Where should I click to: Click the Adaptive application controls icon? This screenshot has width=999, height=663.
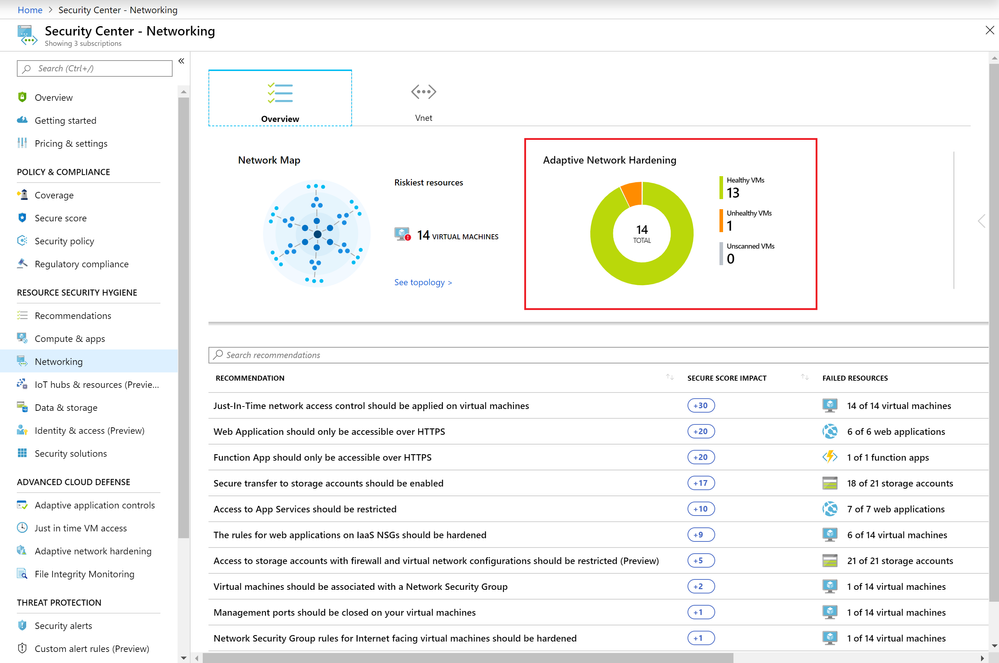tap(22, 504)
